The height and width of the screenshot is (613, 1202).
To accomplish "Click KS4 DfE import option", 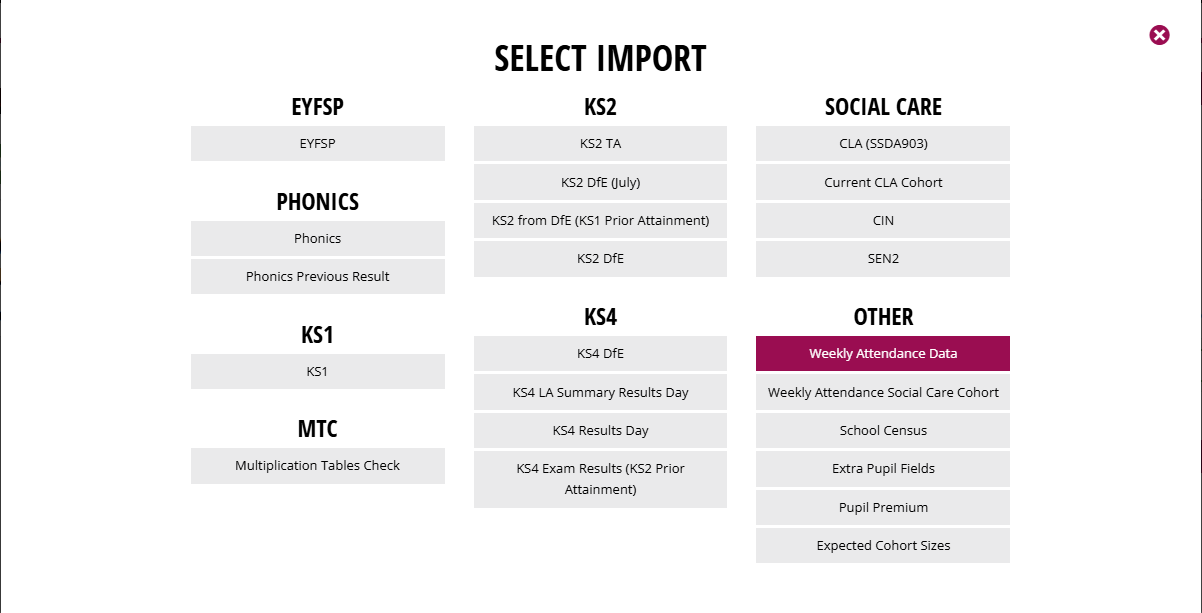I will click(600, 353).
